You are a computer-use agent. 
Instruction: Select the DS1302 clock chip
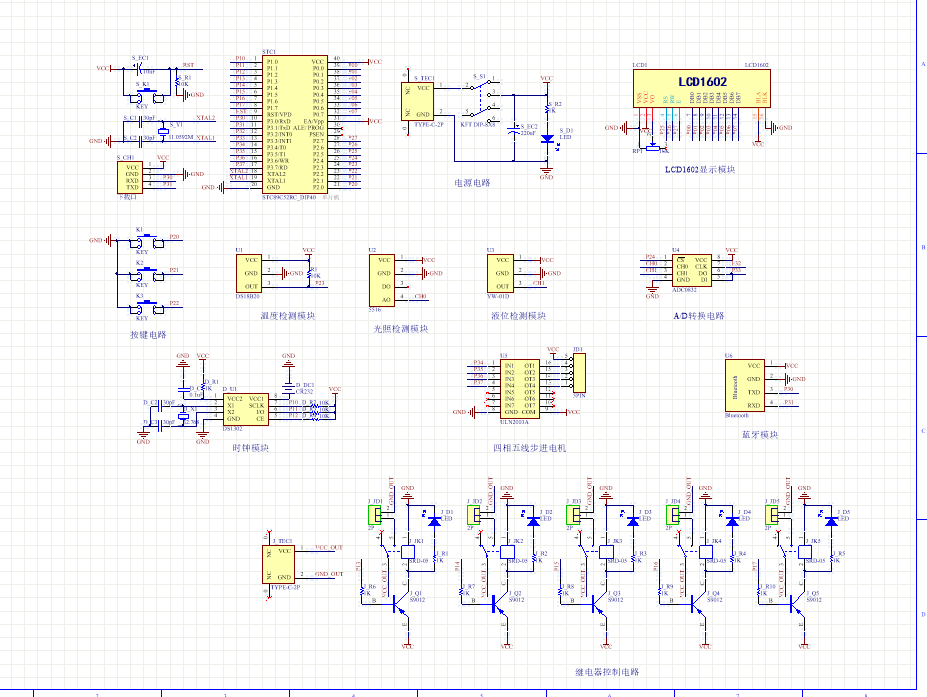(x=245, y=409)
